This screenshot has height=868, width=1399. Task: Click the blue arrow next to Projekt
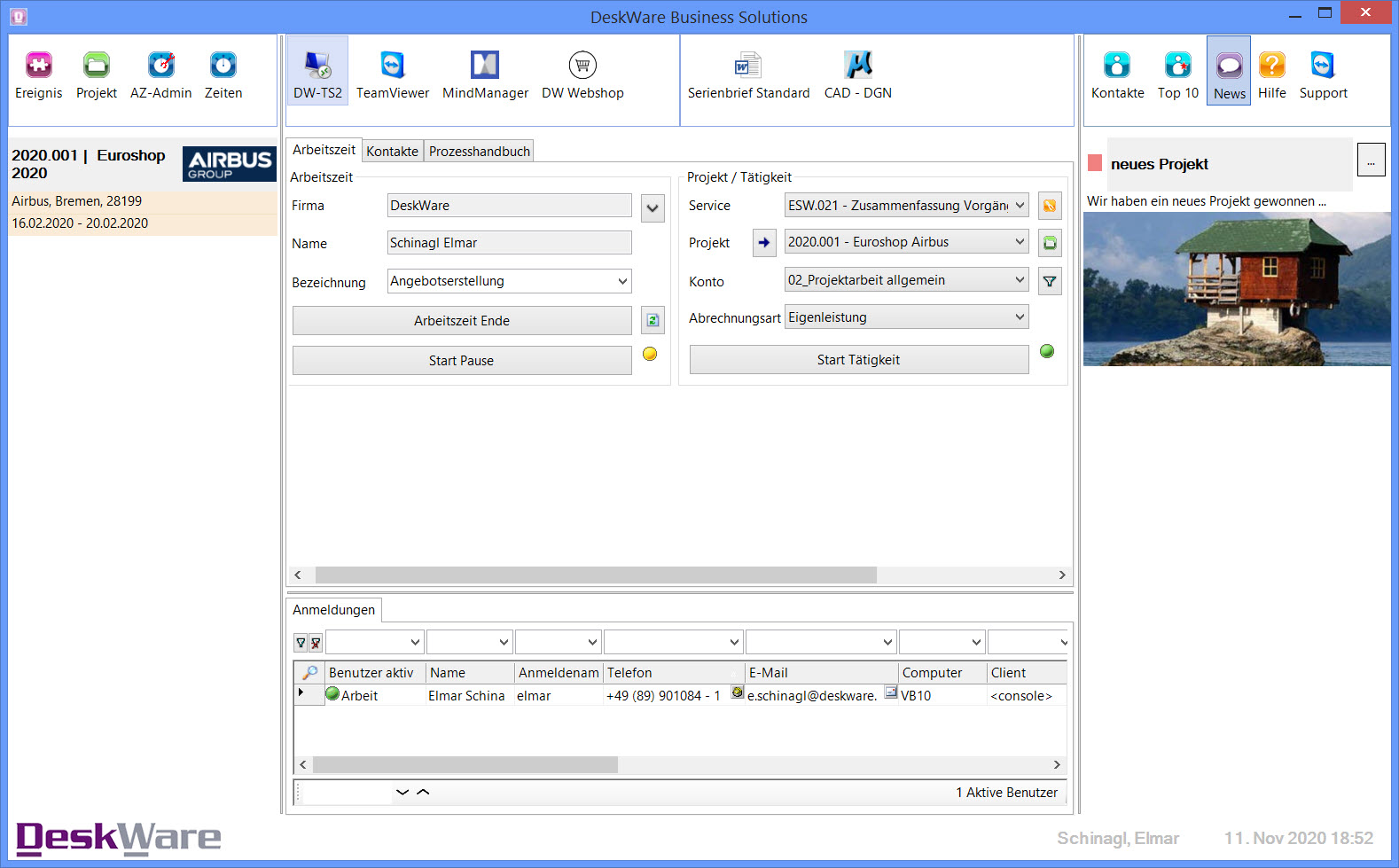[764, 242]
